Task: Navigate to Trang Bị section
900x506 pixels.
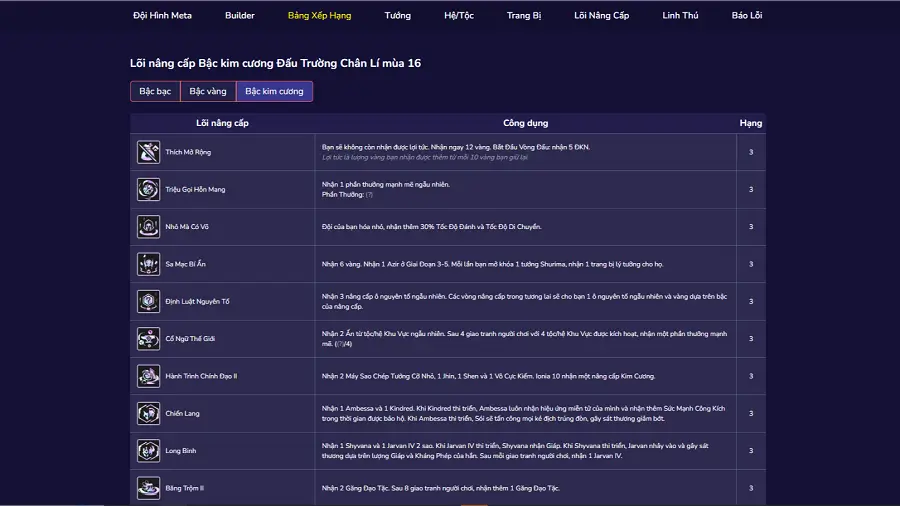Action: click(x=523, y=16)
